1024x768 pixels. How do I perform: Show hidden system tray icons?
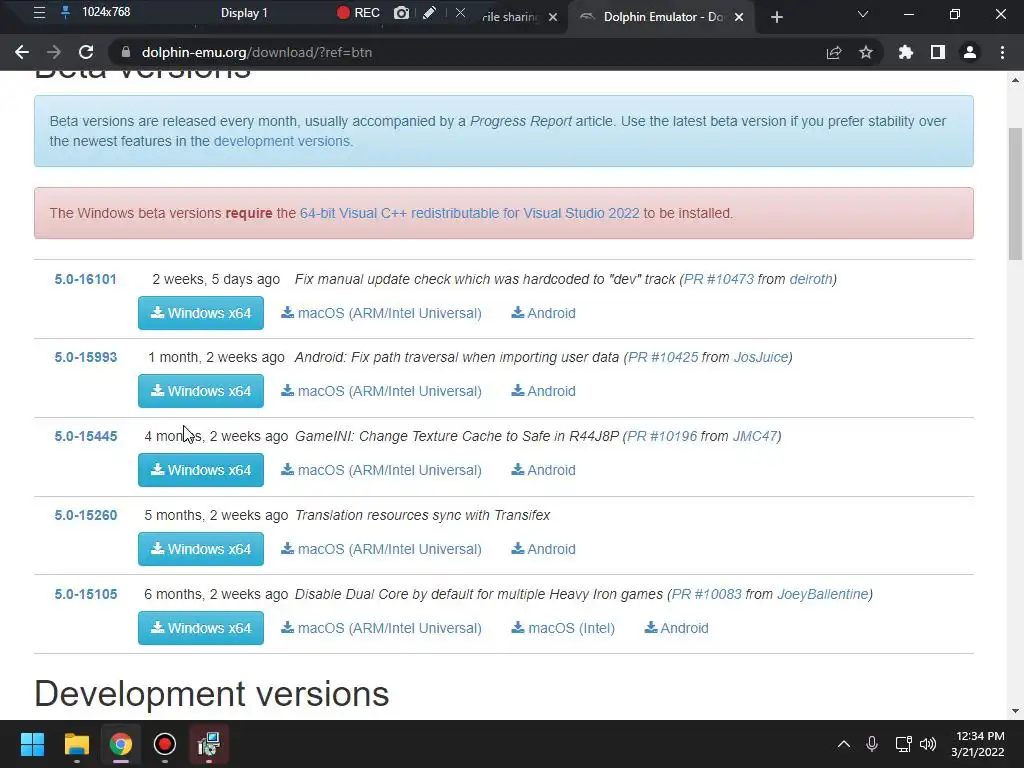point(844,744)
